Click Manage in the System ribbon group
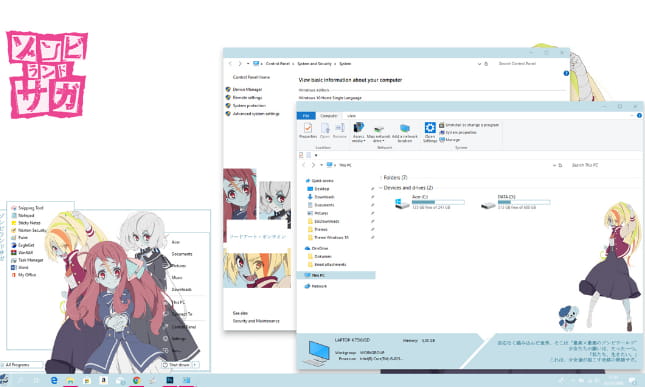This screenshot has height=388, width=645. click(x=450, y=140)
